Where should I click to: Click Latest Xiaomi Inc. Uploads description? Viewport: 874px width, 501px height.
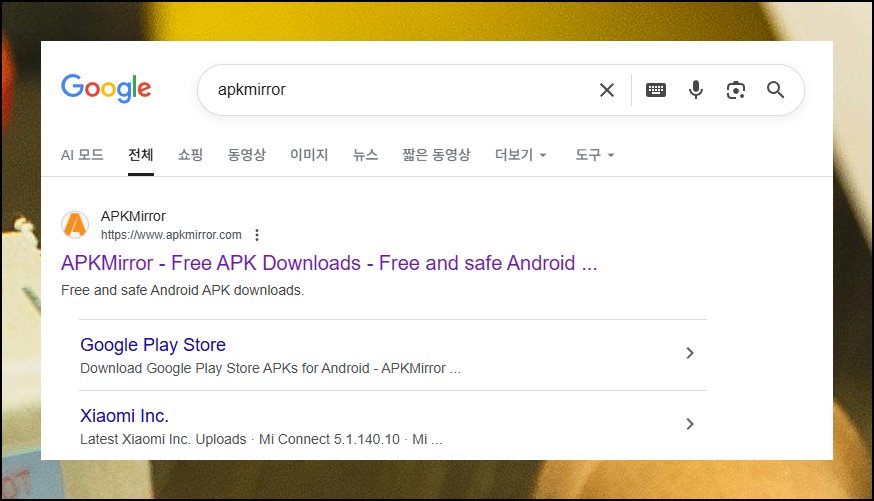click(x=261, y=439)
